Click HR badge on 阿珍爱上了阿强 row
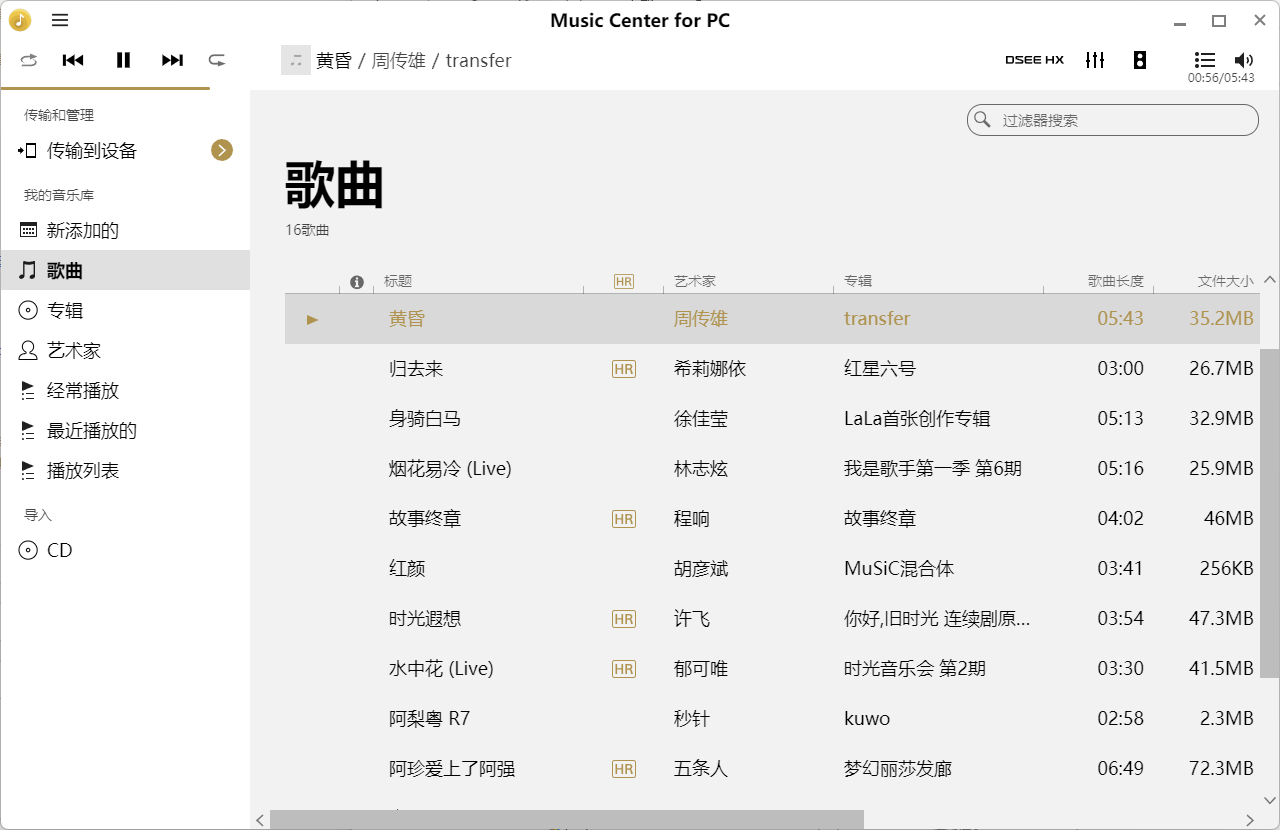Screen dimensions: 1280x830 tap(624, 769)
